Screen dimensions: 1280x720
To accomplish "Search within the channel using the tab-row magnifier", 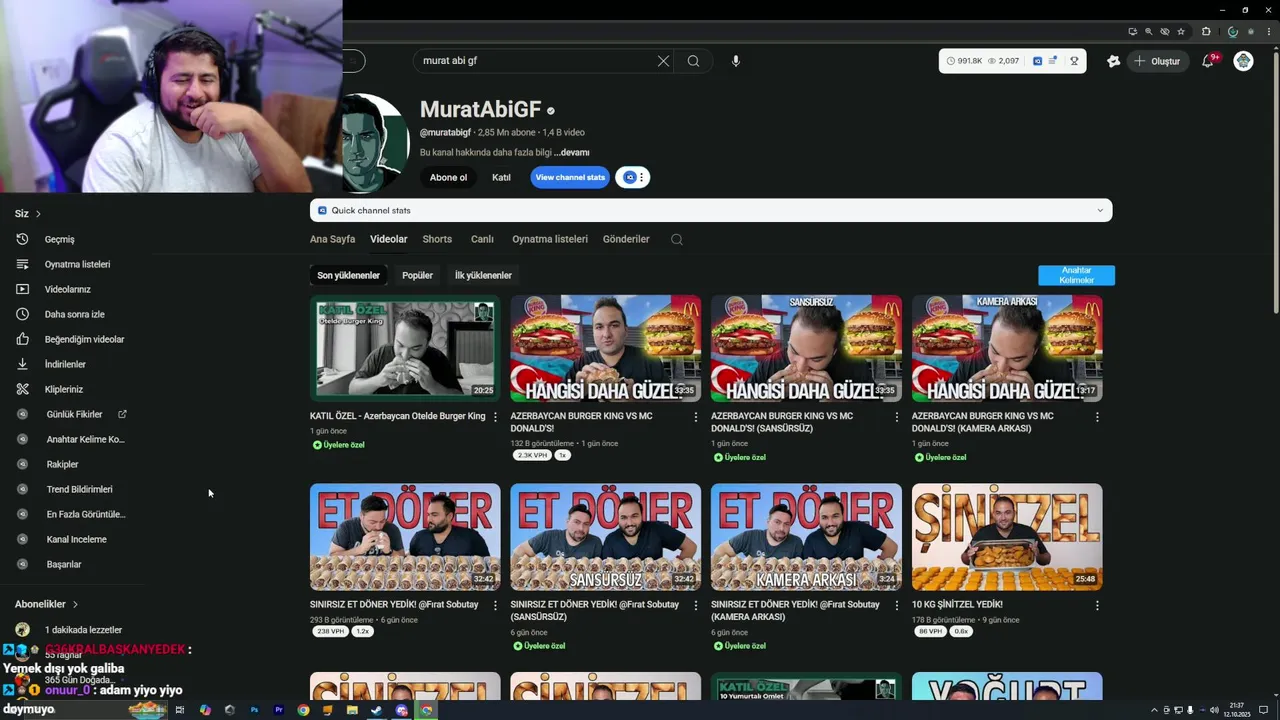I will pyautogui.click(x=677, y=239).
